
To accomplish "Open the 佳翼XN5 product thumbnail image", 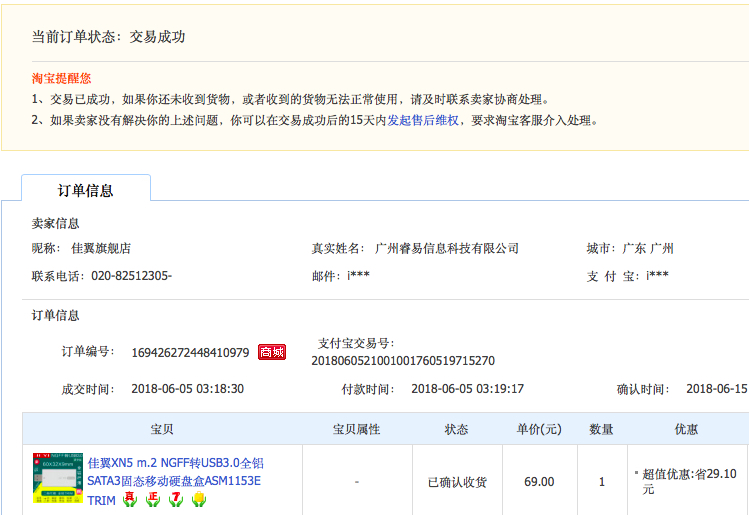I will (58, 478).
